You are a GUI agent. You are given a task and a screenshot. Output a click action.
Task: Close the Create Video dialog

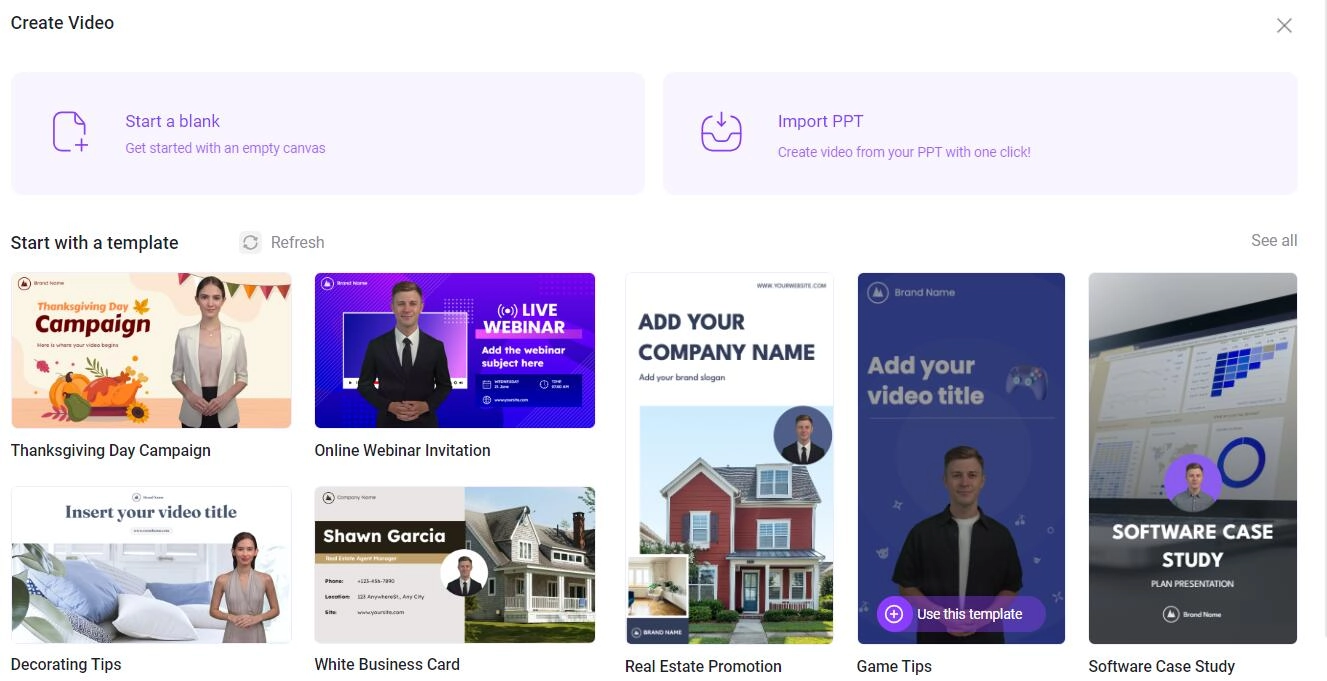[x=1284, y=26]
